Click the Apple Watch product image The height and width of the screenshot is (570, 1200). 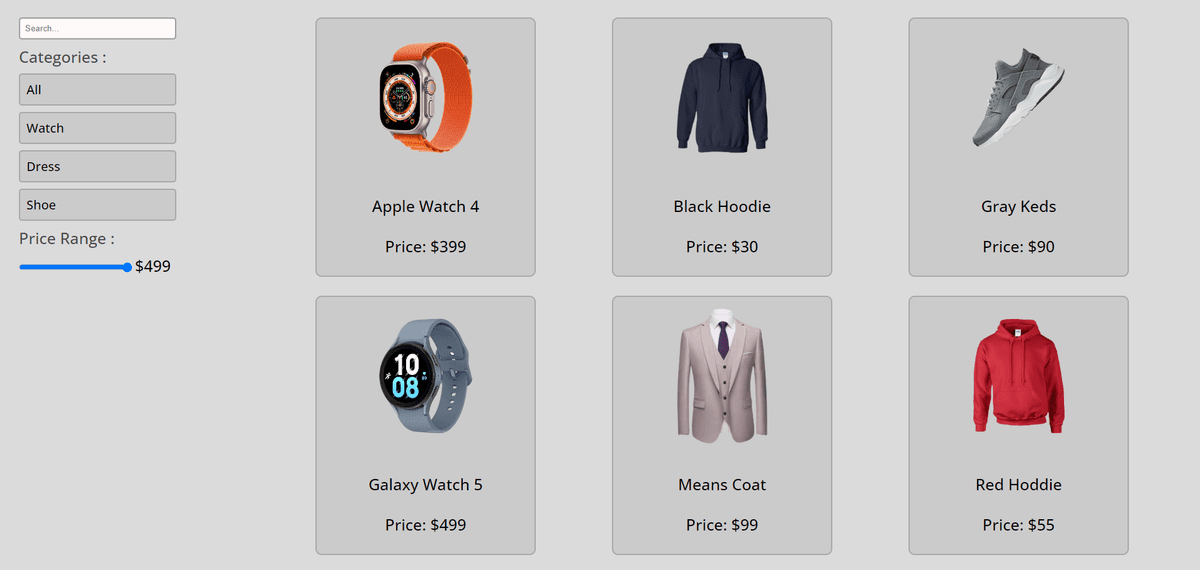tap(426, 98)
